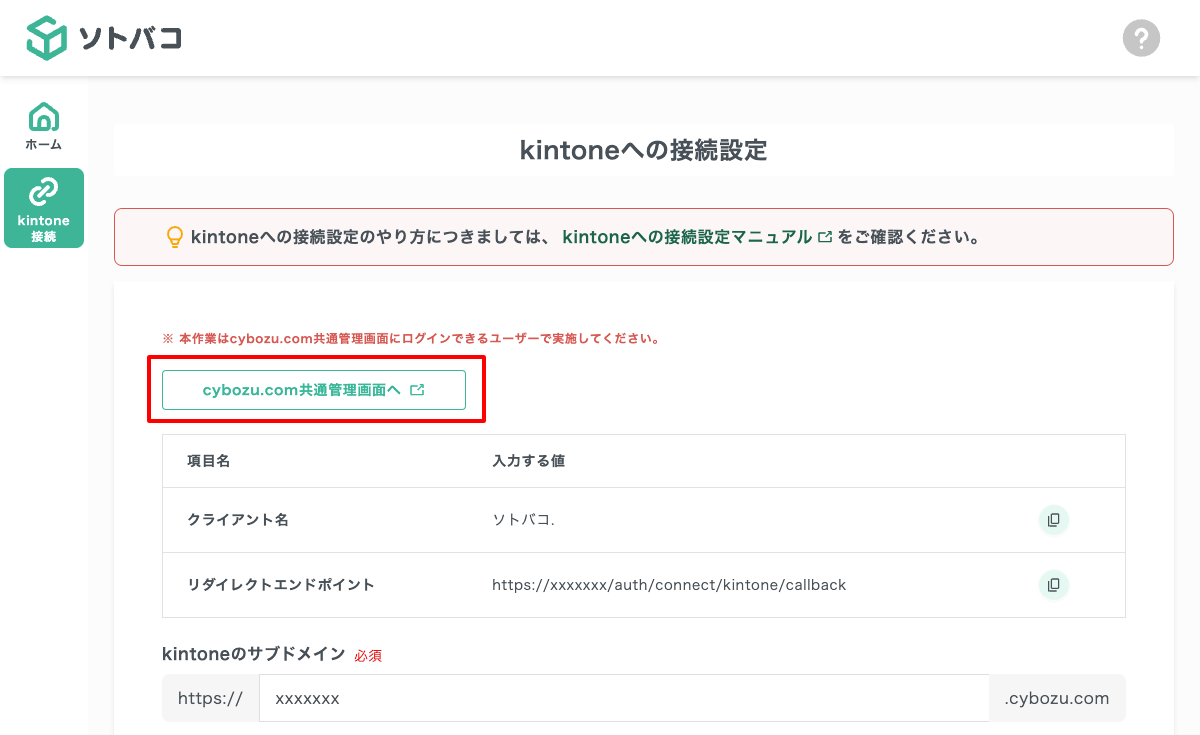Click the kintoneへの接続設定 page heading
The image size is (1200, 735).
pyautogui.click(x=643, y=150)
